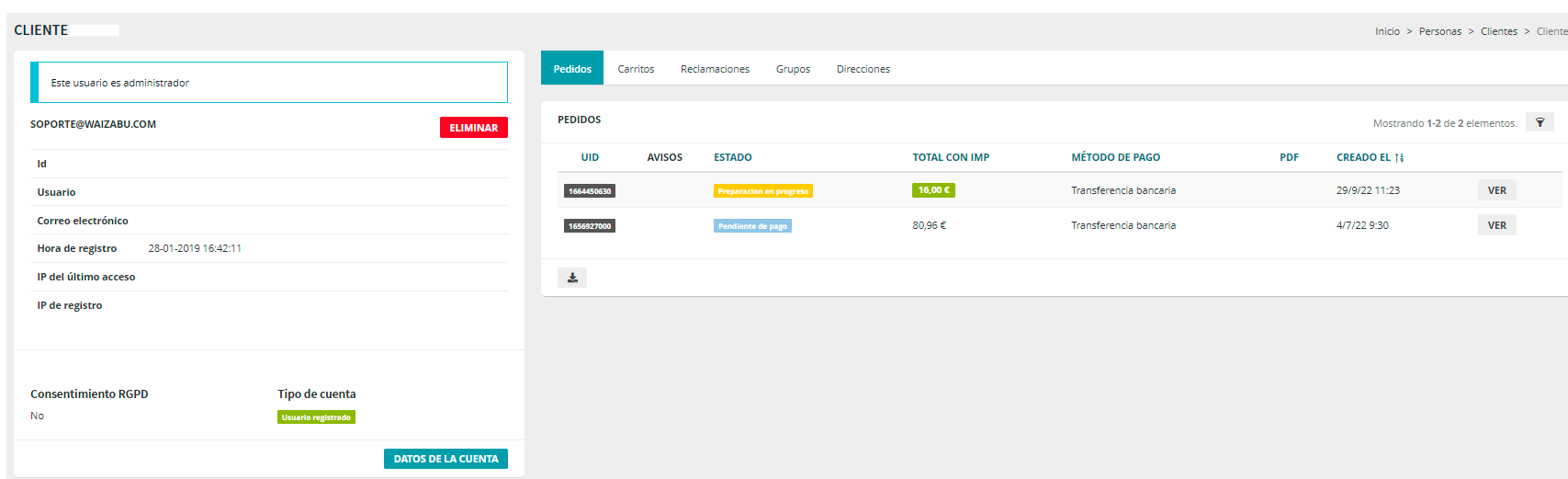Screen dimensions: 1568x479
Task: Click order UID badge 1664450630
Action: coord(590,191)
